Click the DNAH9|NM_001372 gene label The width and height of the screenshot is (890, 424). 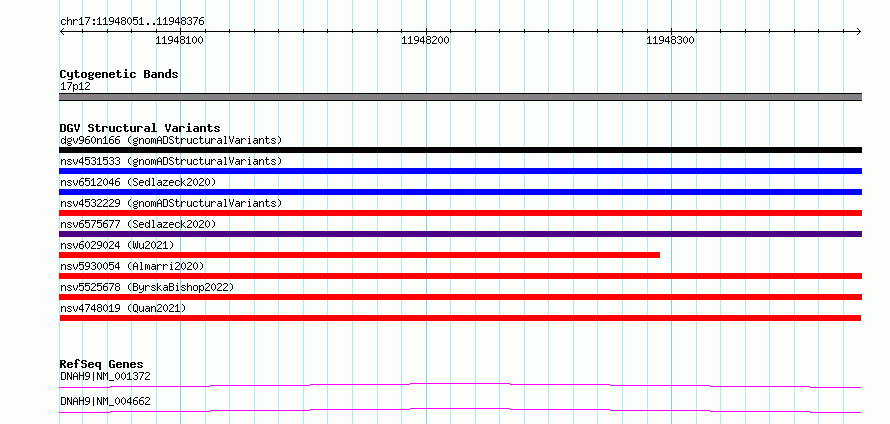point(105,376)
